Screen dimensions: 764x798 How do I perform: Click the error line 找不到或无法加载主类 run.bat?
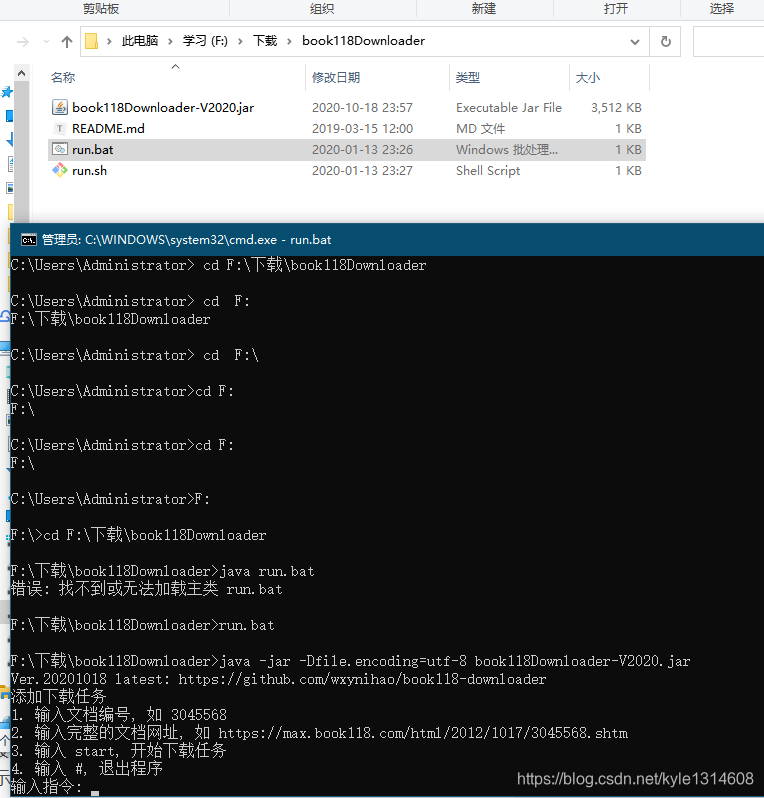[x=147, y=589]
